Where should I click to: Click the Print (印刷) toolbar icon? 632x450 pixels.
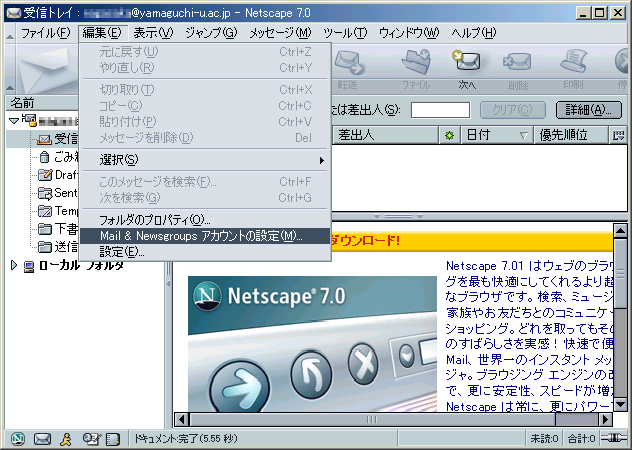pos(573,61)
